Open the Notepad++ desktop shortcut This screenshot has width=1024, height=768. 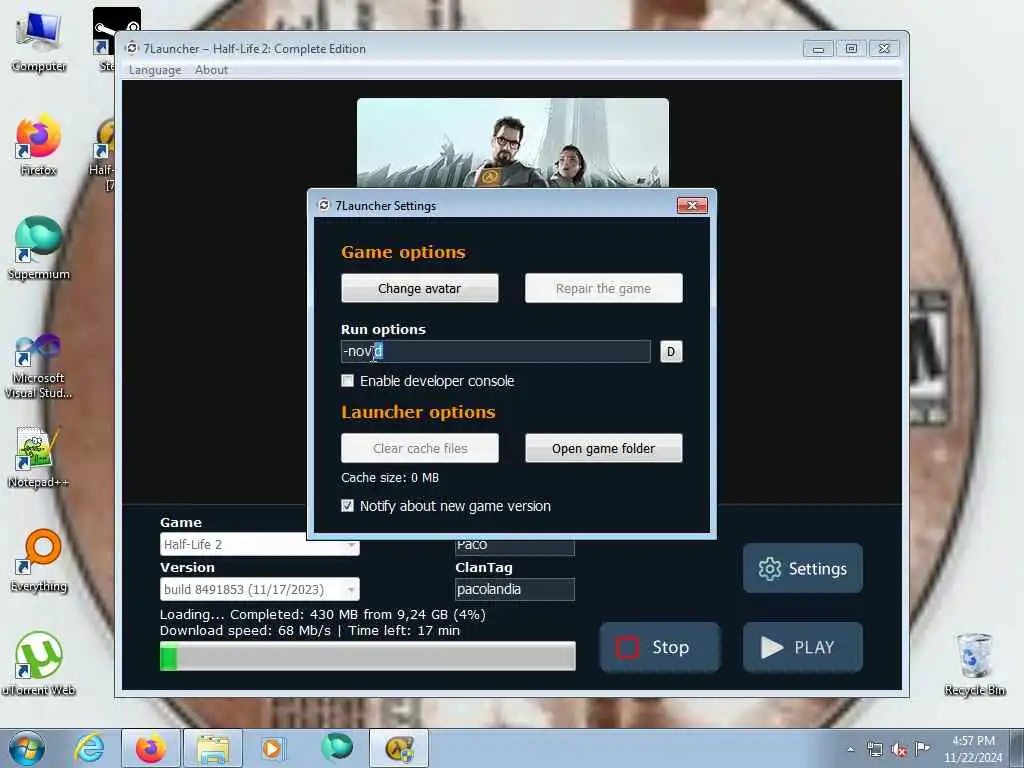click(39, 457)
